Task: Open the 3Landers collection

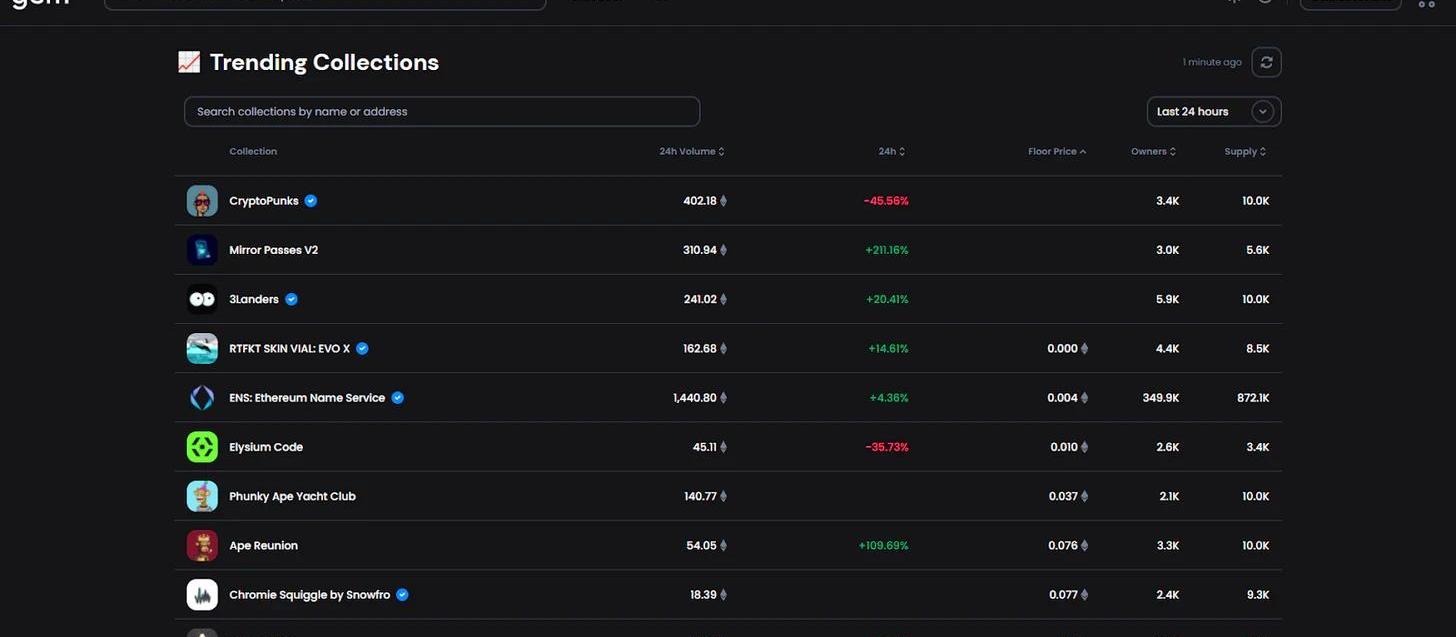Action: [254, 299]
